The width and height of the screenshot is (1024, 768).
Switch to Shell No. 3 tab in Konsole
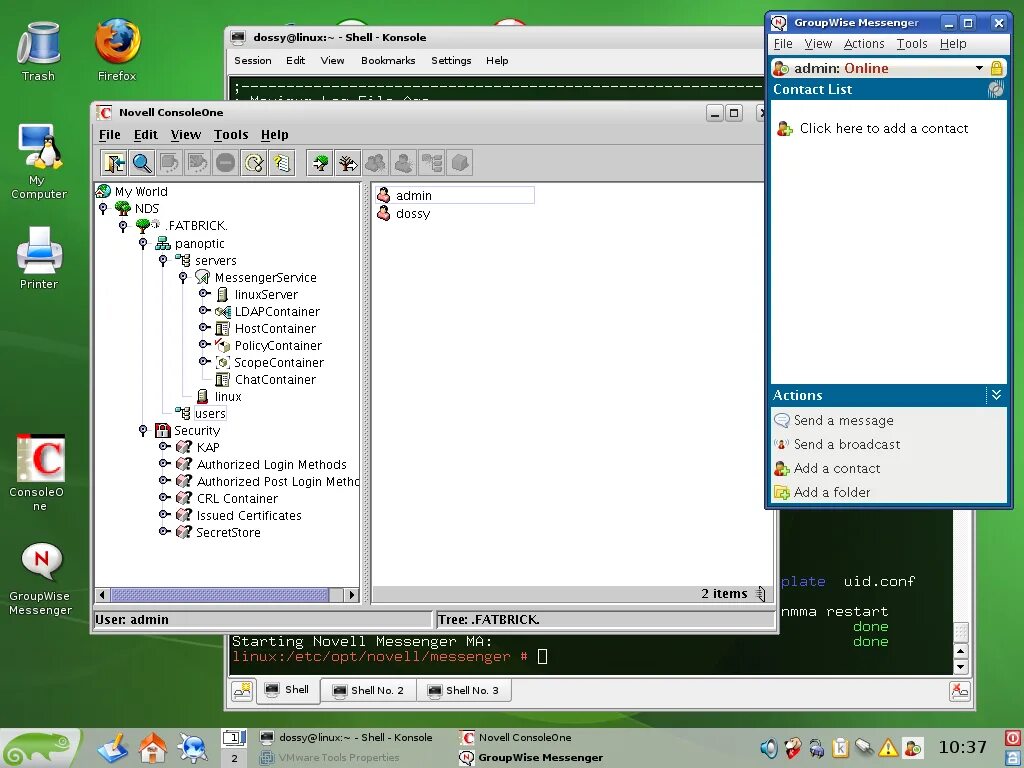pos(464,690)
